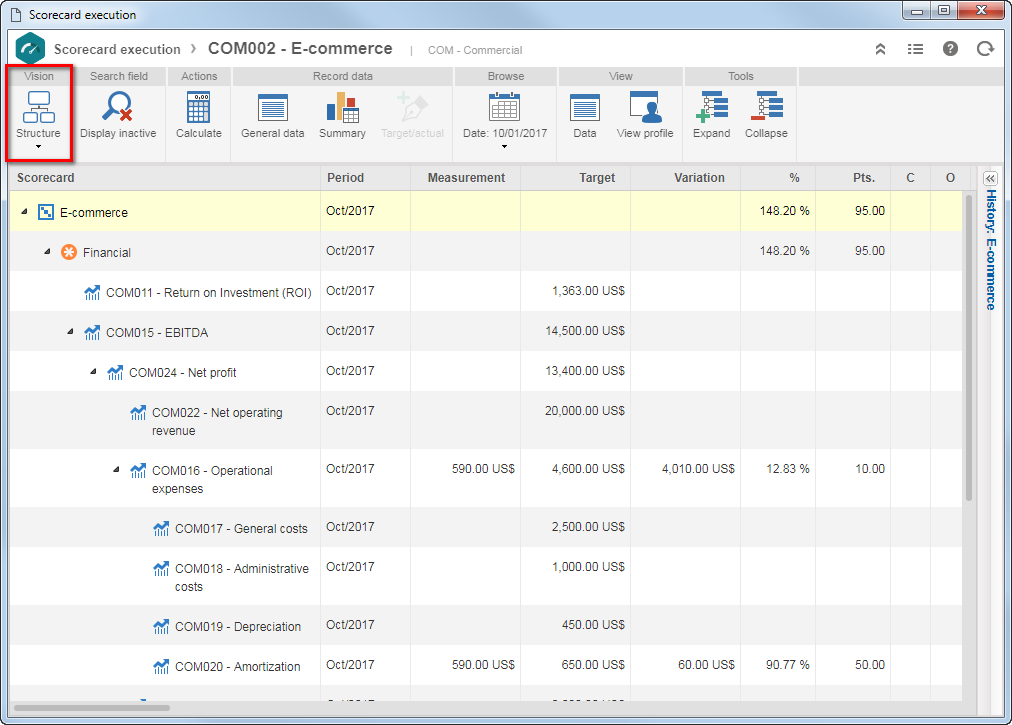The height and width of the screenshot is (725, 1012).
Task: Select the View group label
Action: click(x=621, y=76)
